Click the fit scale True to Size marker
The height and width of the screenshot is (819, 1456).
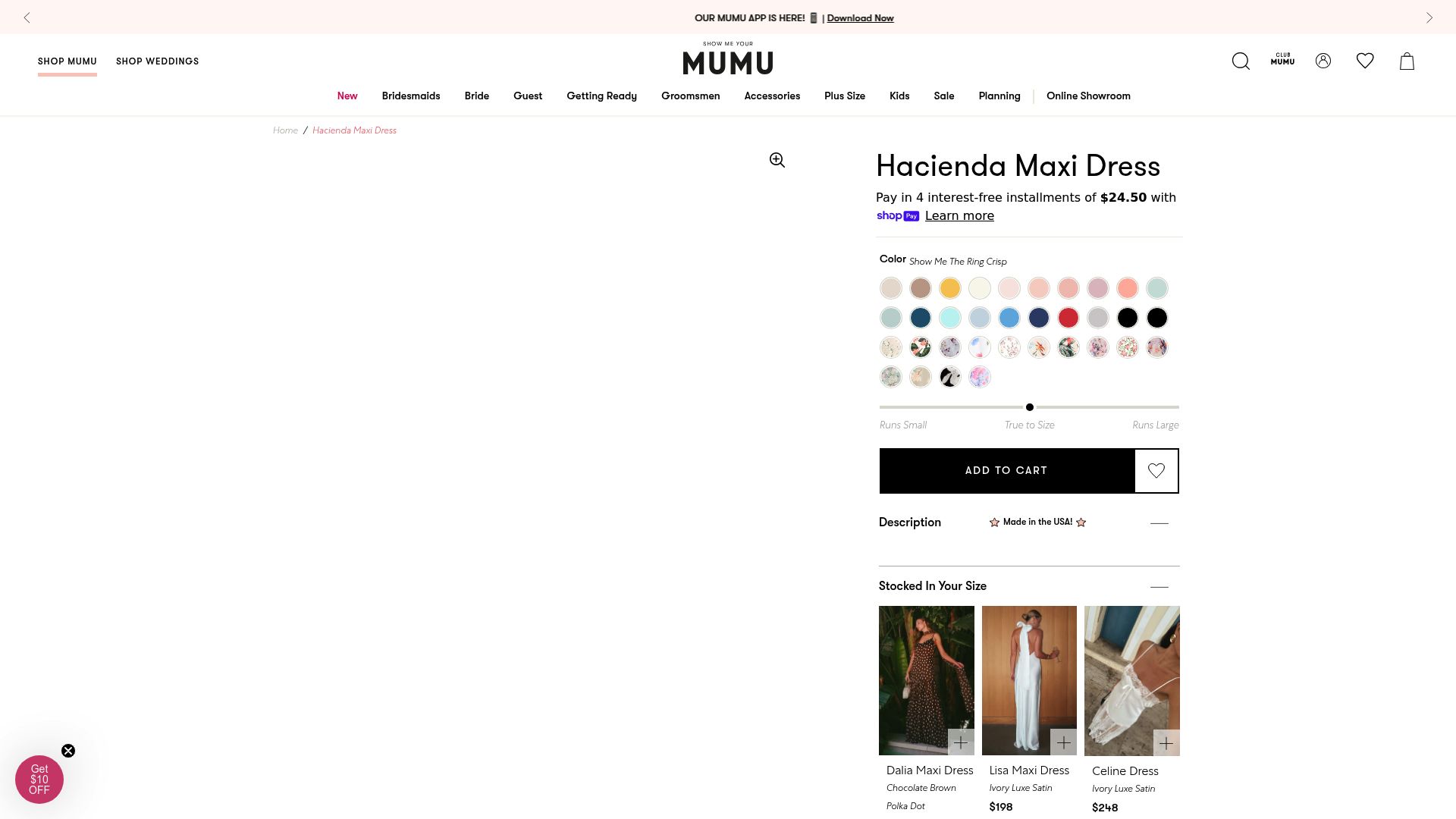[1030, 407]
